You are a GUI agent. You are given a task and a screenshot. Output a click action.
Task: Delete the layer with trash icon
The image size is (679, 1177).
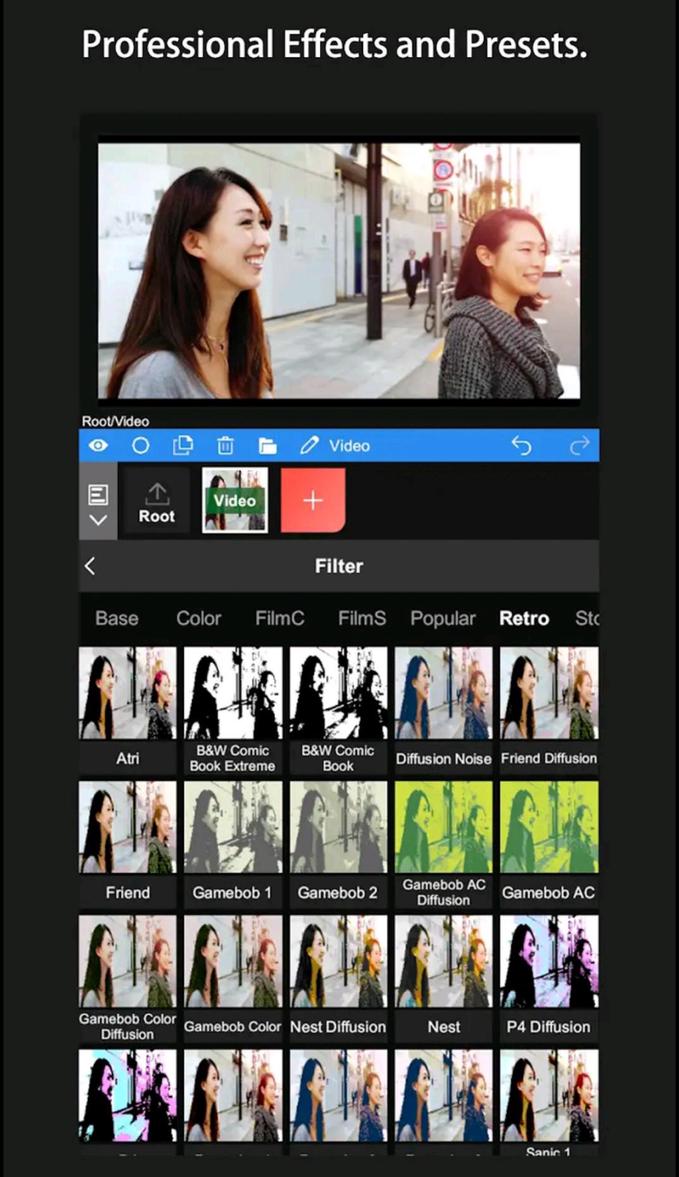click(x=225, y=446)
